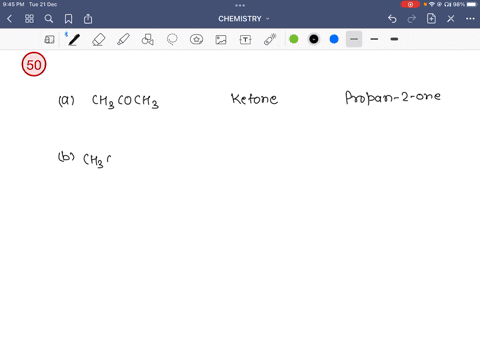
Task: Choose the blue pen color
Action: (x=334, y=39)
